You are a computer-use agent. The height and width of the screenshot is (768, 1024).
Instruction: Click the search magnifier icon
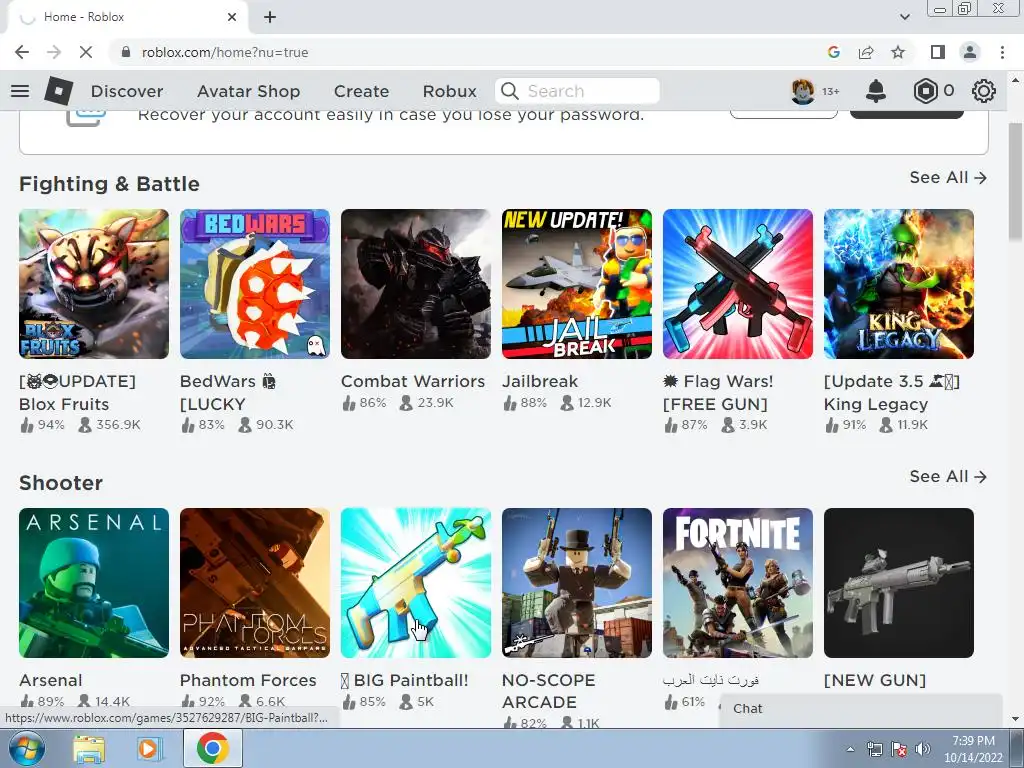[509, 91]
